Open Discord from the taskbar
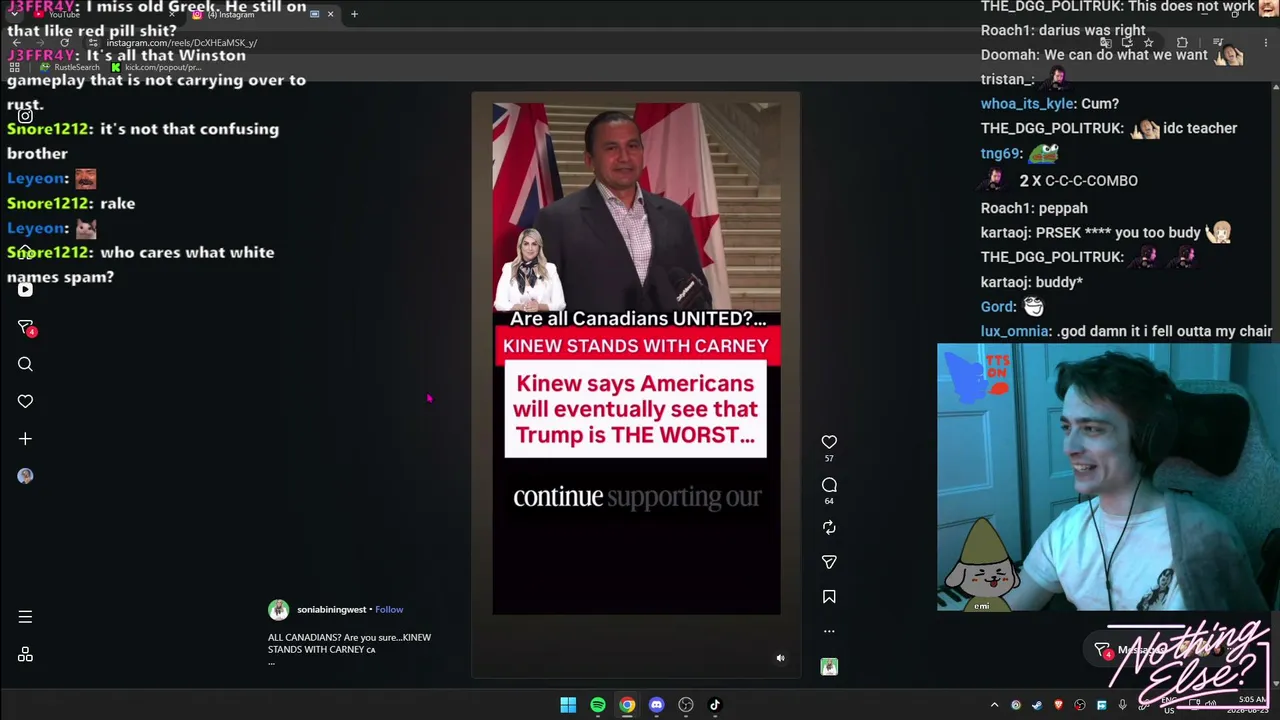The image size is (1280, 720). (x=656, y=705)
